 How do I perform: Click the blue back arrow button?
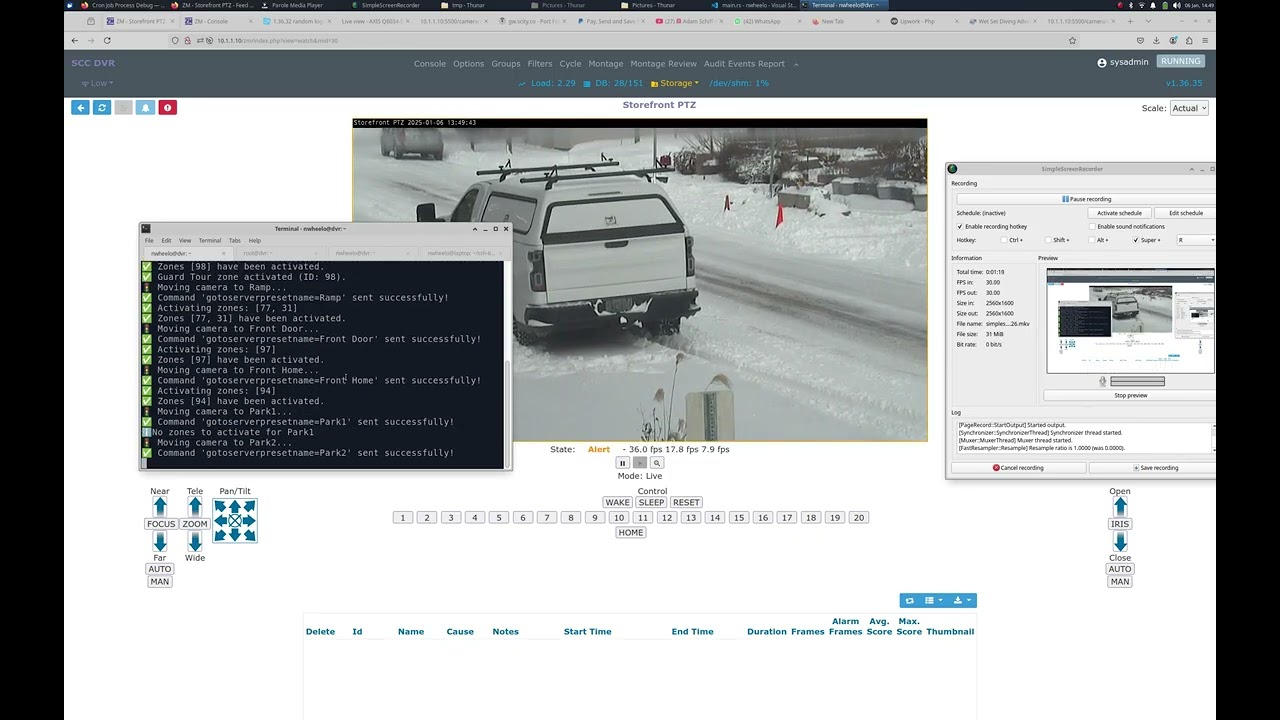[x=80, y=107]
